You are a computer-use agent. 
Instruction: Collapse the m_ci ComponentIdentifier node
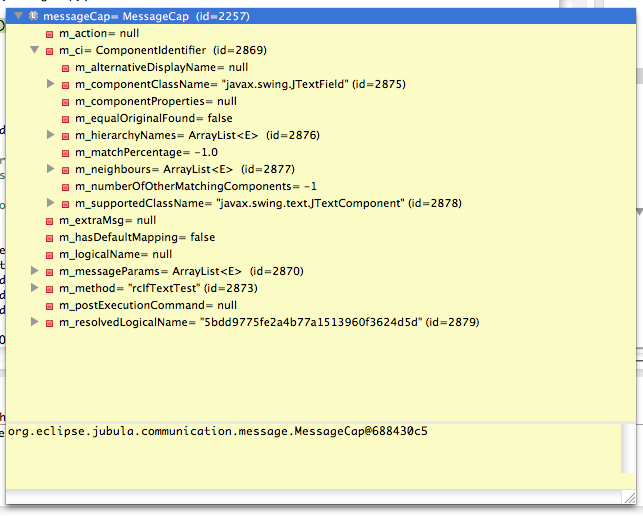click(34, 50)
